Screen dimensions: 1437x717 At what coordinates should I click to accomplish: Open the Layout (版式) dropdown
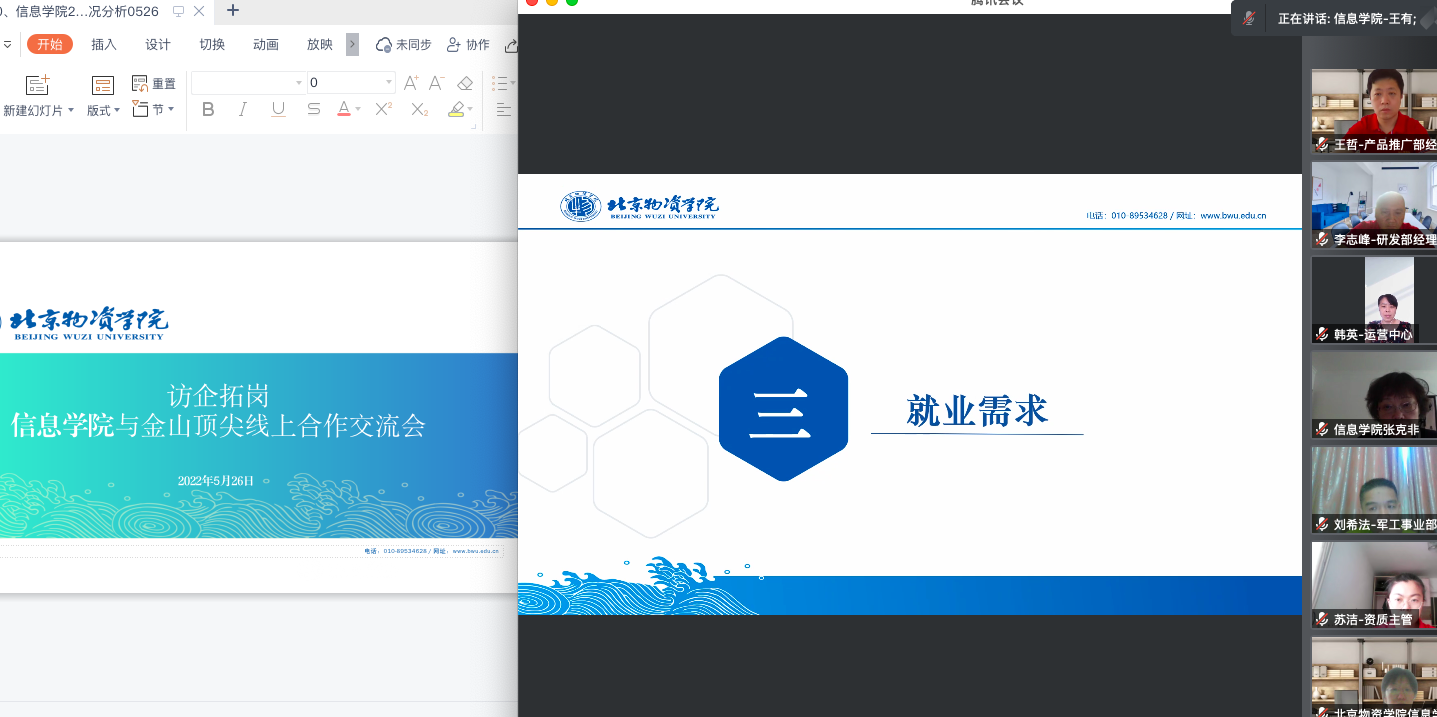pos(103,110)
